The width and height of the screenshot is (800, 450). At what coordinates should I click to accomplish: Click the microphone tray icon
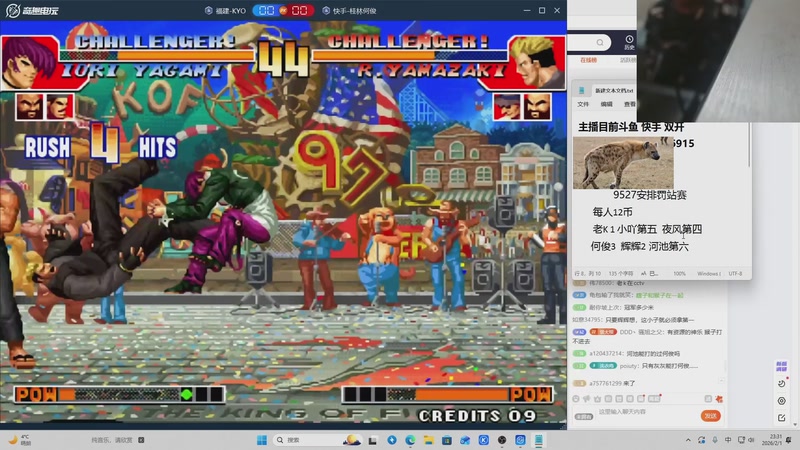(x=715, y=440)
